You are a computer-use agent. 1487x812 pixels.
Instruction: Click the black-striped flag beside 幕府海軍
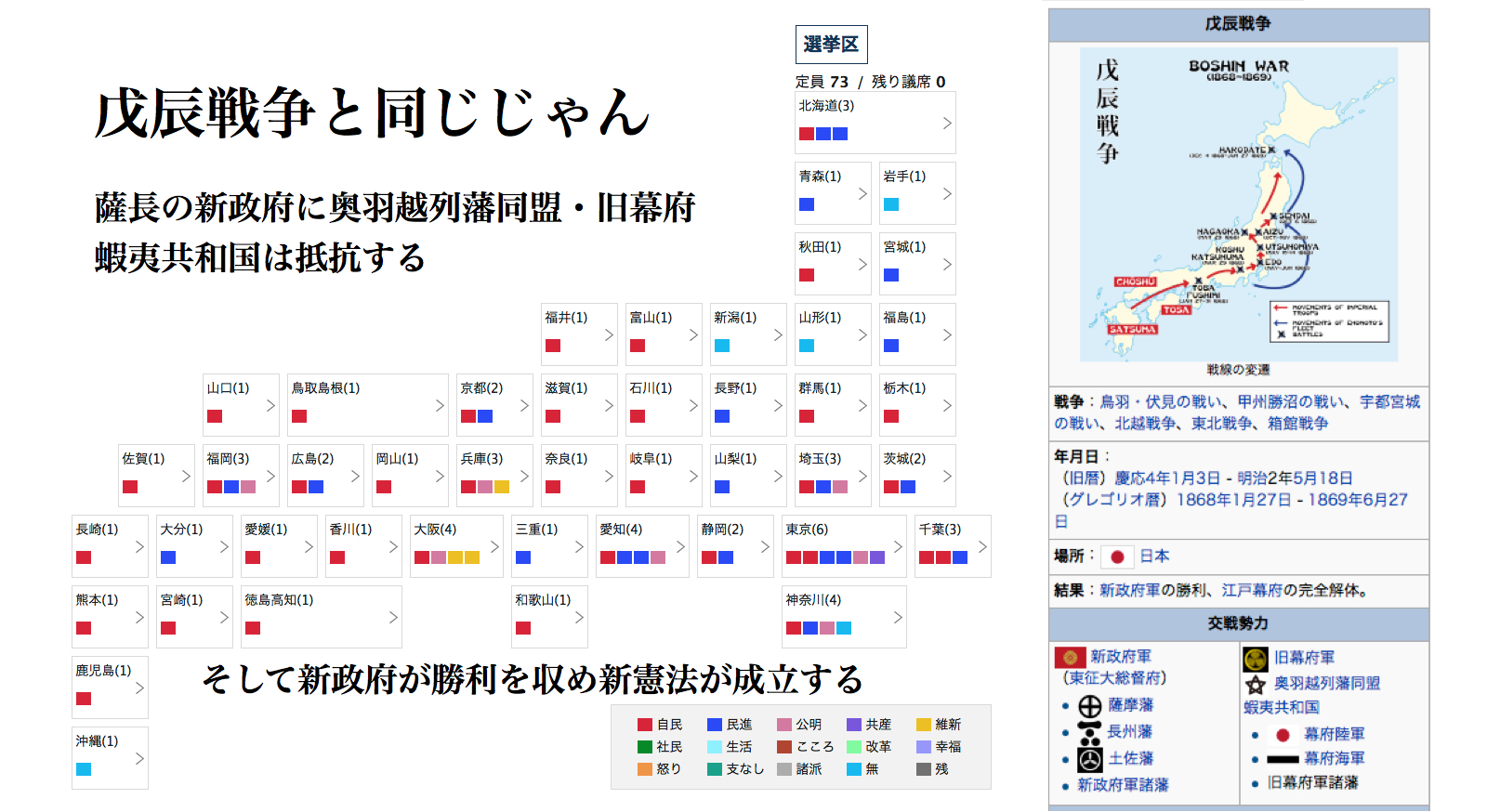coord(1283,759)
